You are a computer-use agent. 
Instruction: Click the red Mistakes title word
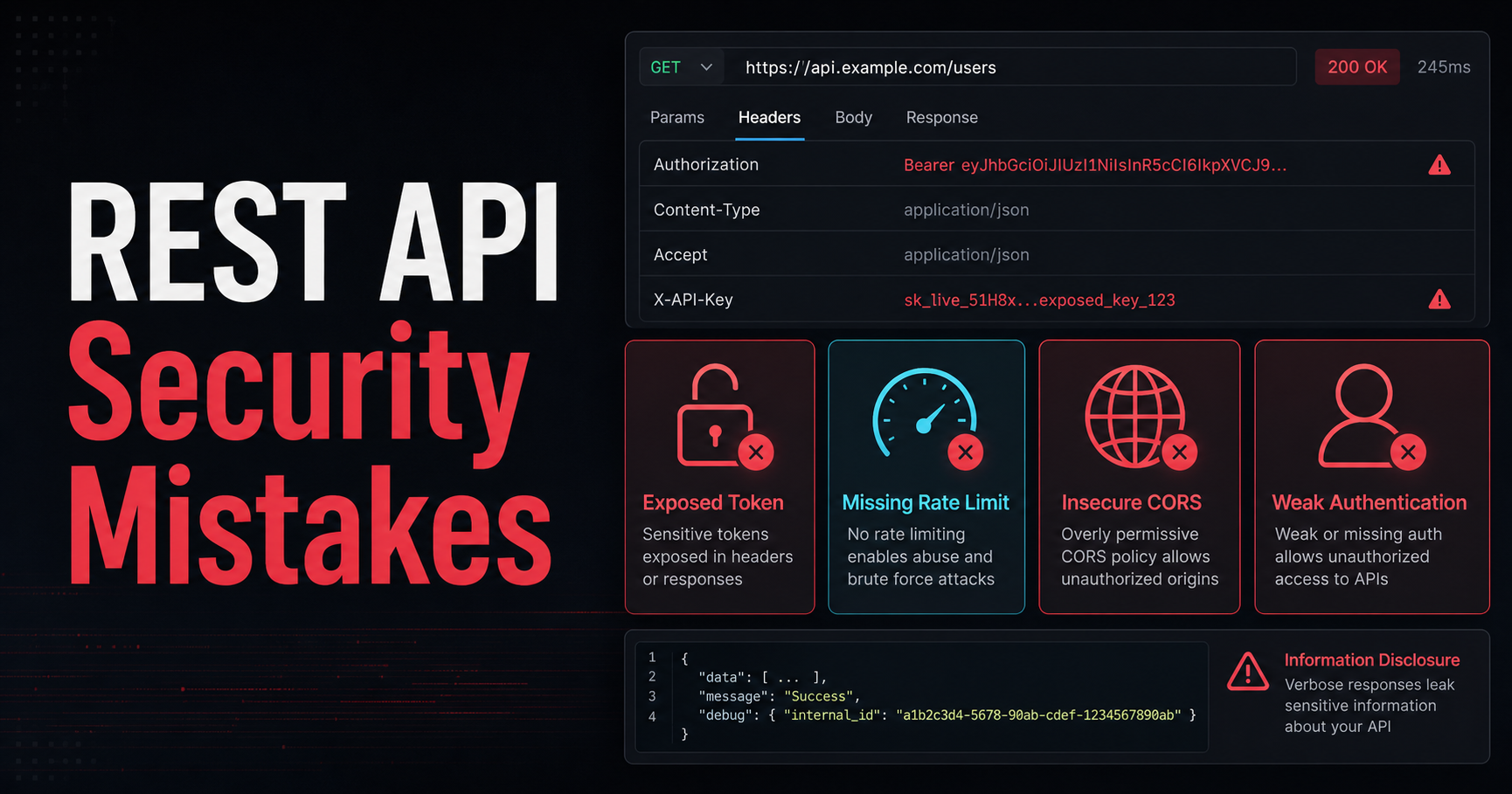310,524
